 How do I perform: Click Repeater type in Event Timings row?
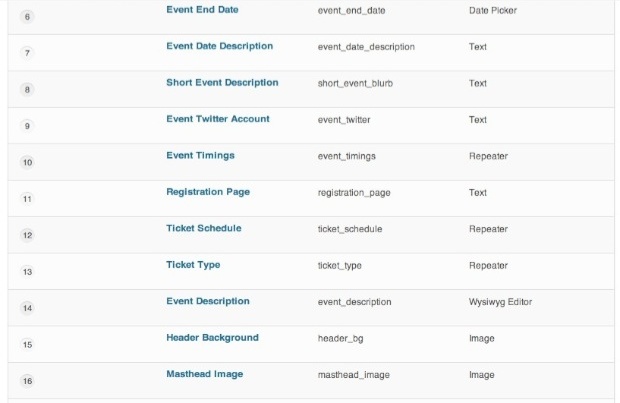click(x=488, y=156)
